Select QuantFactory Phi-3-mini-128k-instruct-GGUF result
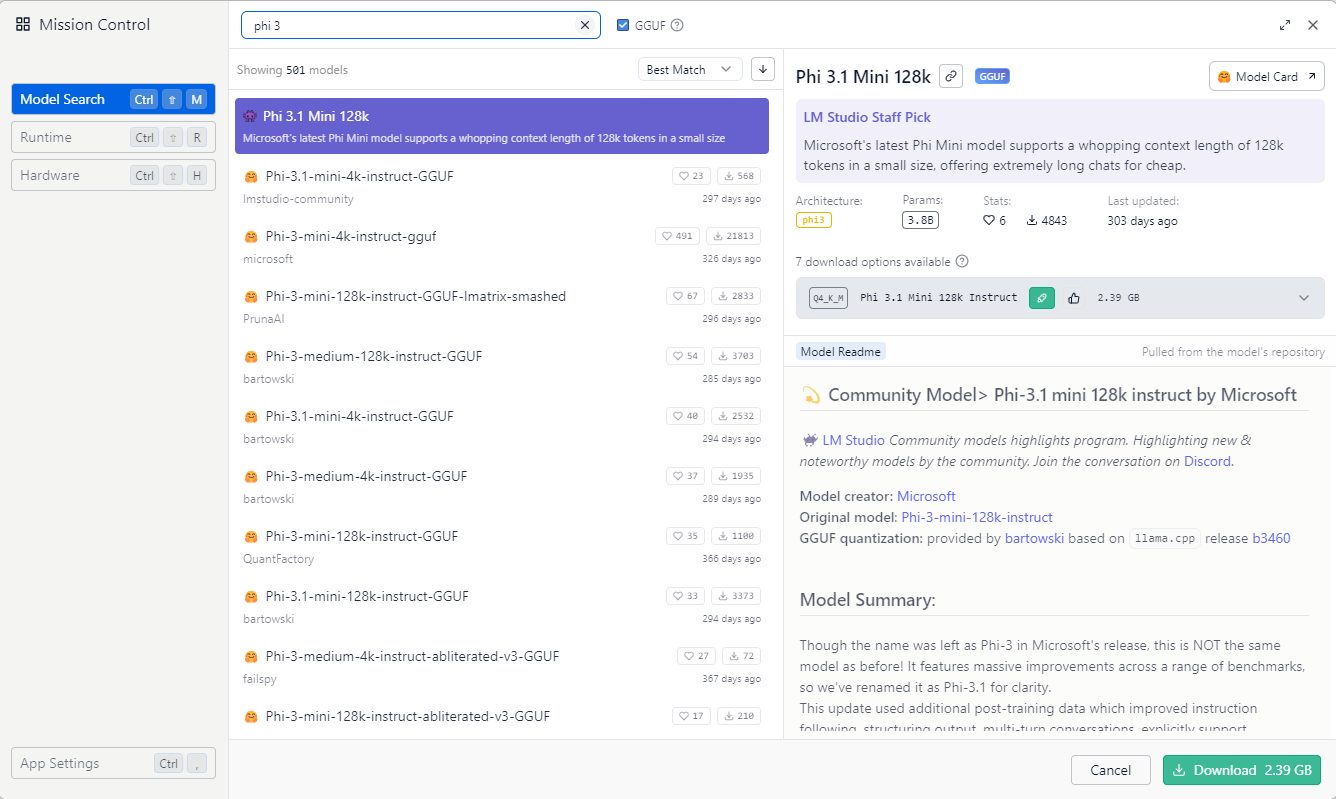This screenshot has height=799, width=1336. (x=502, y=546)
